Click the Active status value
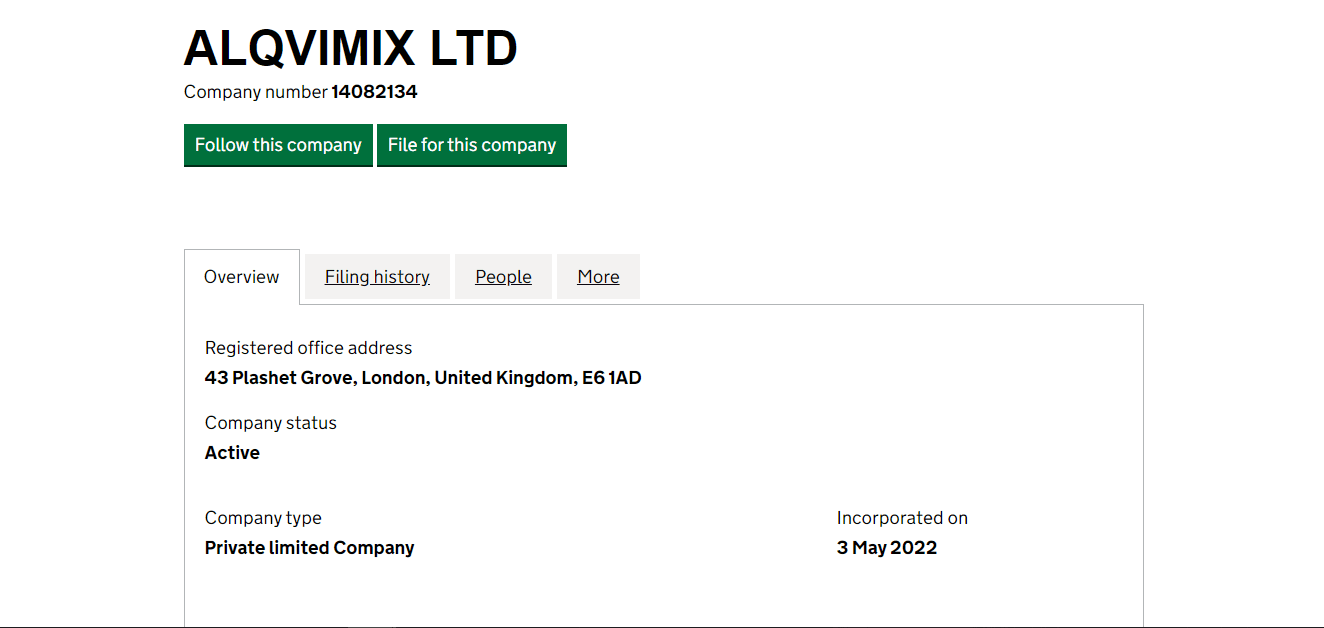This screenshot has width=1324, height=628. click(232, 453)
